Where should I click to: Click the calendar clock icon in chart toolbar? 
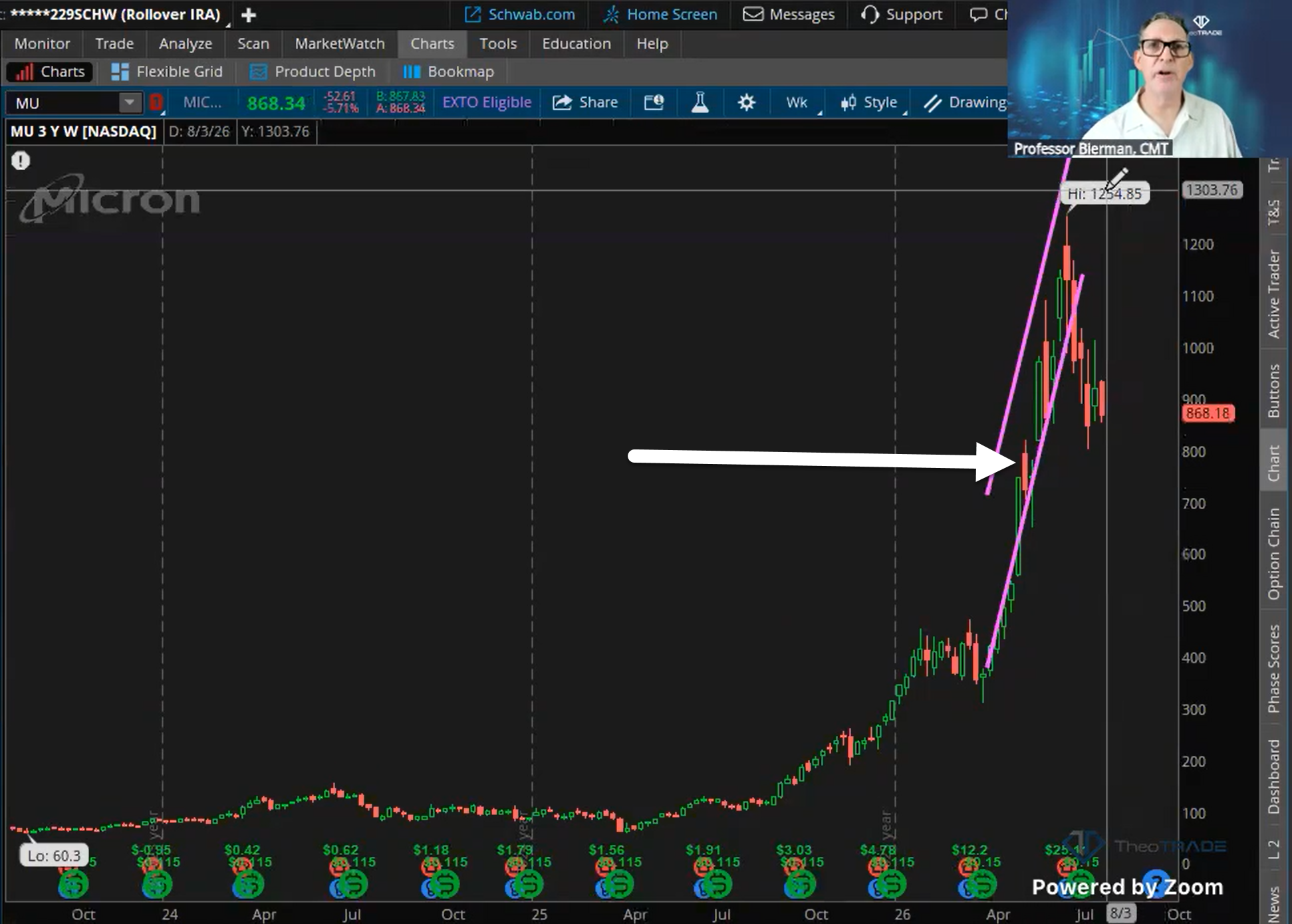[x=654, y=102]
